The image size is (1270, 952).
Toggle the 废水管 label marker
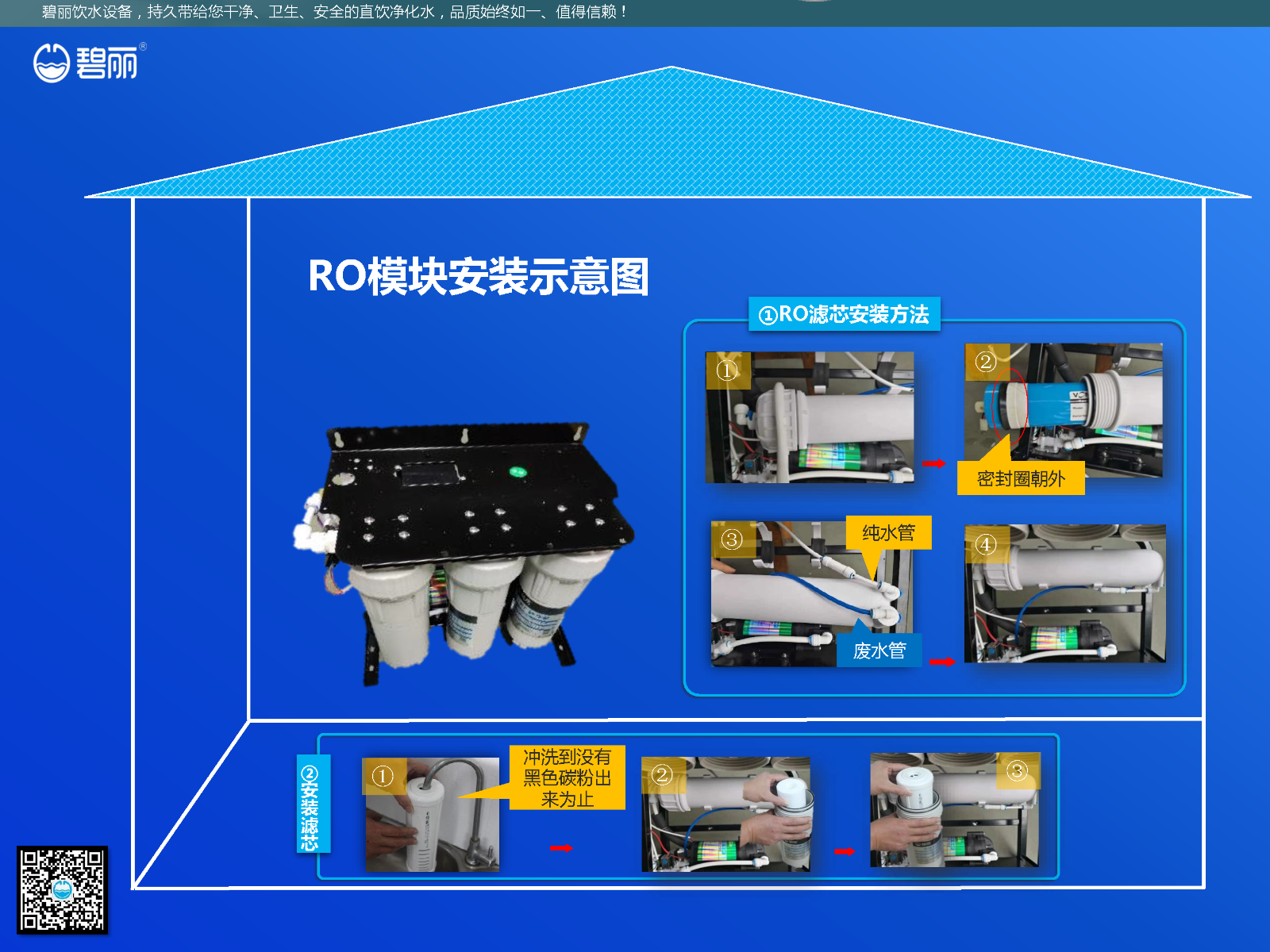(x=879, y=651)
